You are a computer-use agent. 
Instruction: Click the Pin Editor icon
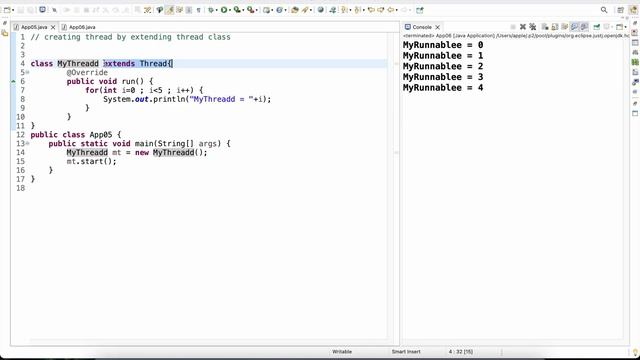(420, 10)
